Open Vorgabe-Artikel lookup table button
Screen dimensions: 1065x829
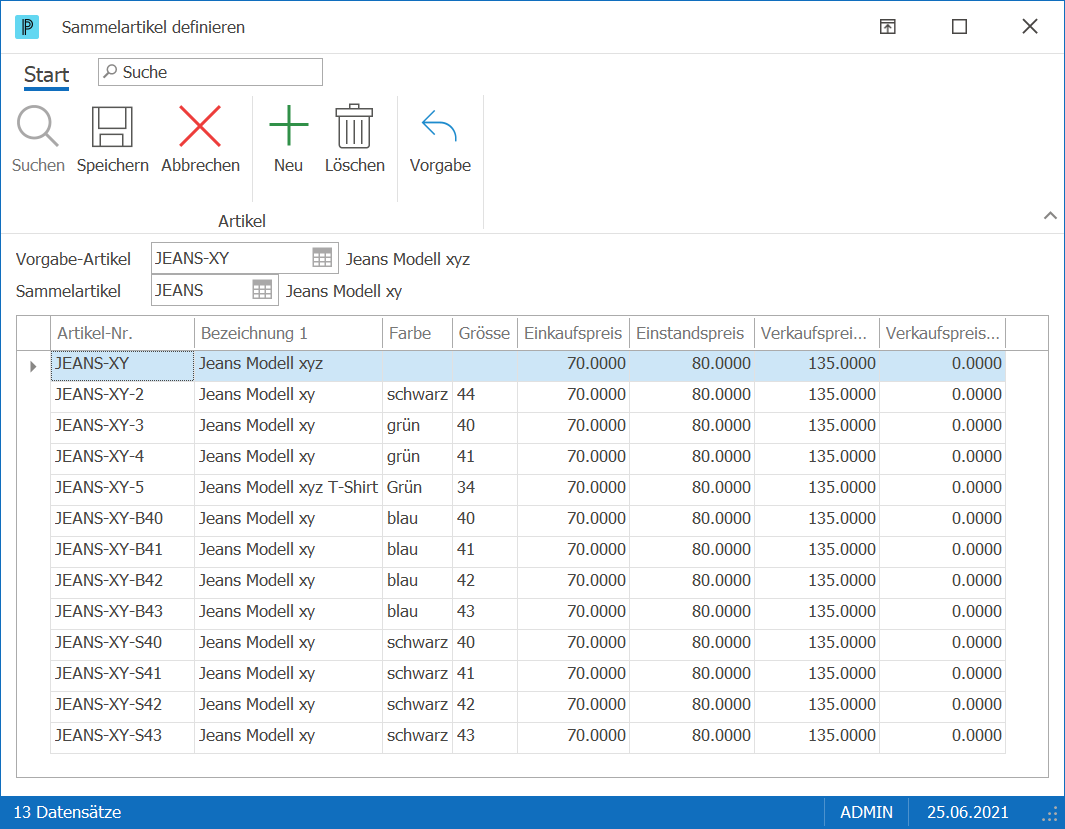[322, 258]
